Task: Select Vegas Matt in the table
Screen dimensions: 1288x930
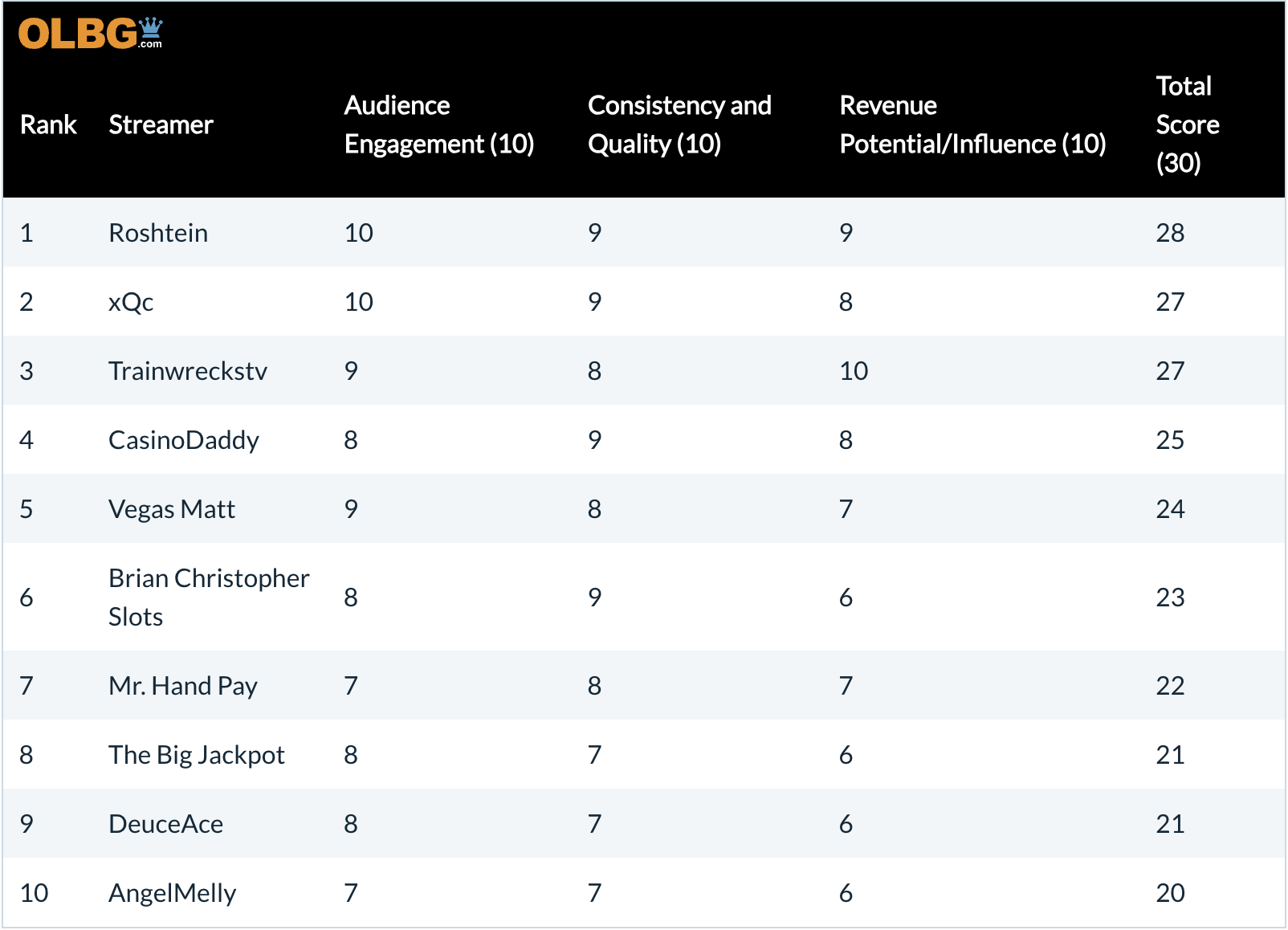Action: 172,509
